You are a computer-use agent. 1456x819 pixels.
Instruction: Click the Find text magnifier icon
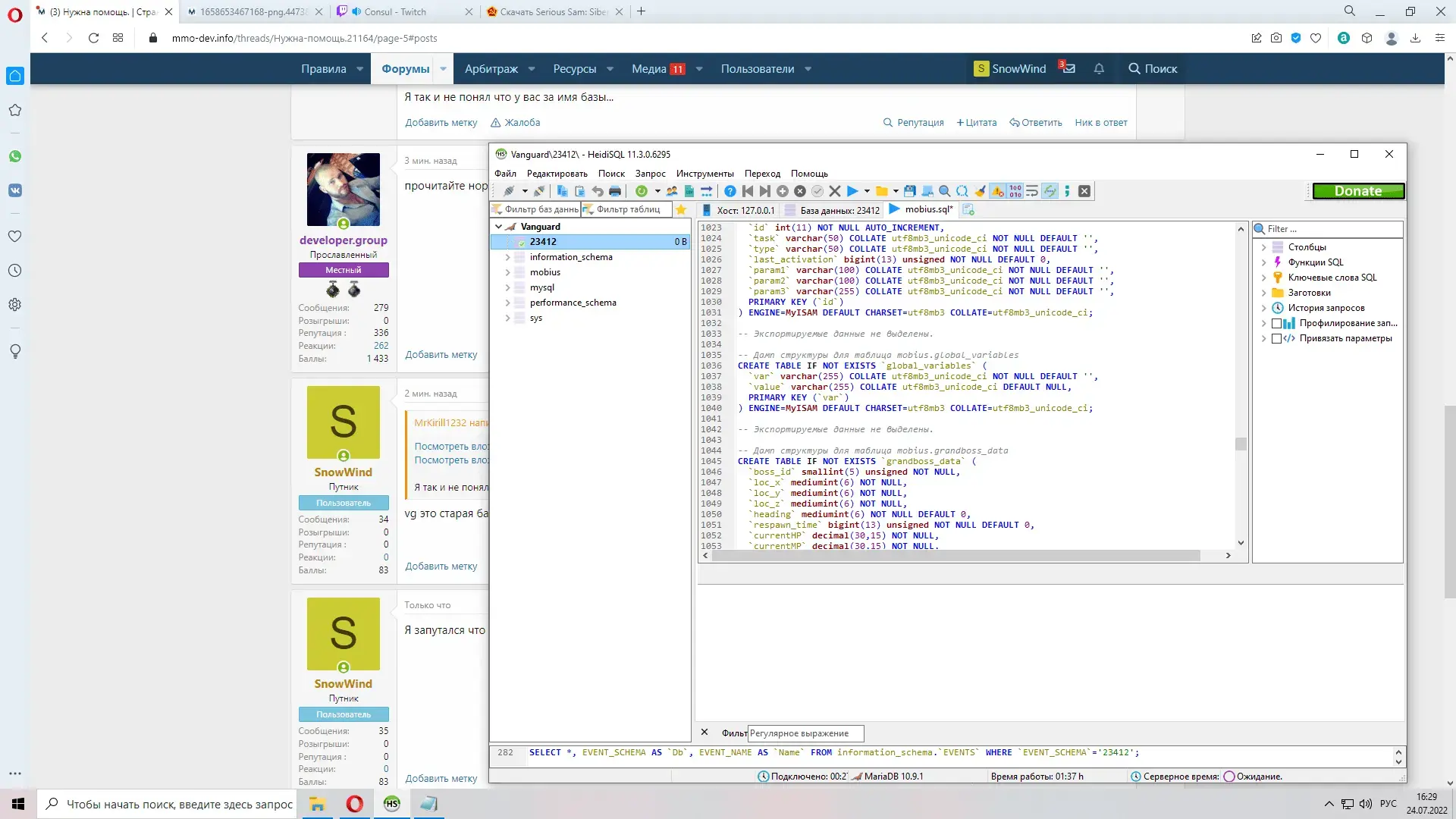[x=945, y=191]
